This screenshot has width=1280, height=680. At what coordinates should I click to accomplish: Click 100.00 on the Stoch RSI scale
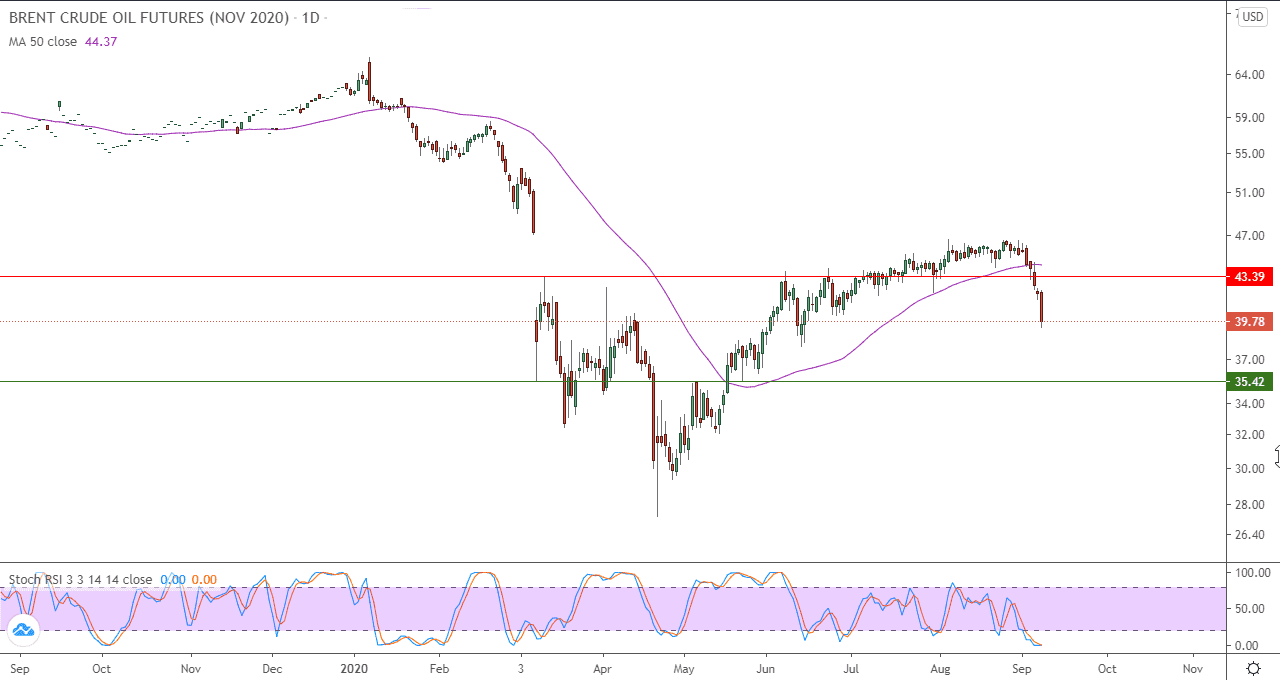1252,573
